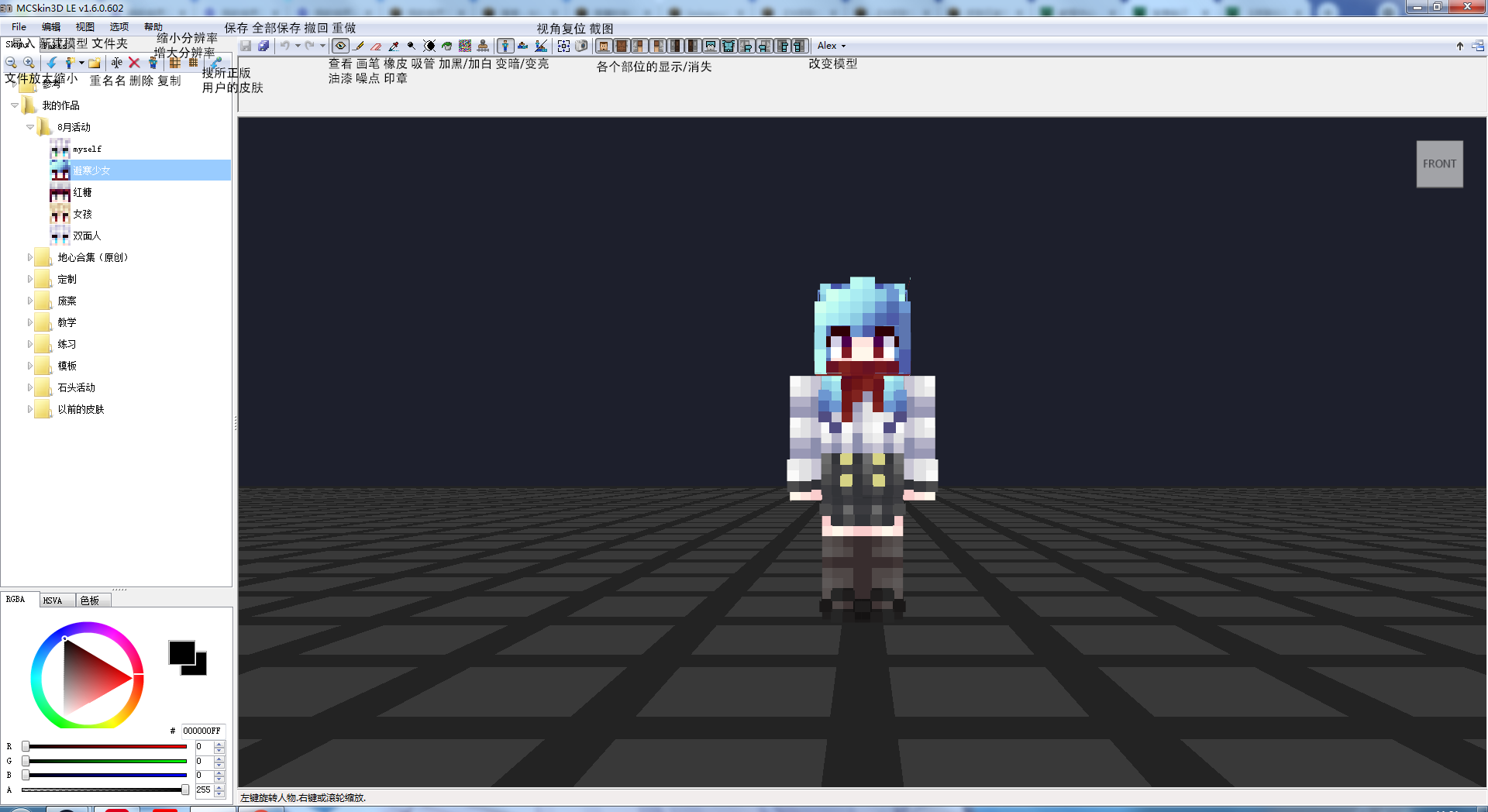Screen dimensions: 1488x812
Task: Expand the 地心合集（原创）folder
Action: click(x=30, y=257)
